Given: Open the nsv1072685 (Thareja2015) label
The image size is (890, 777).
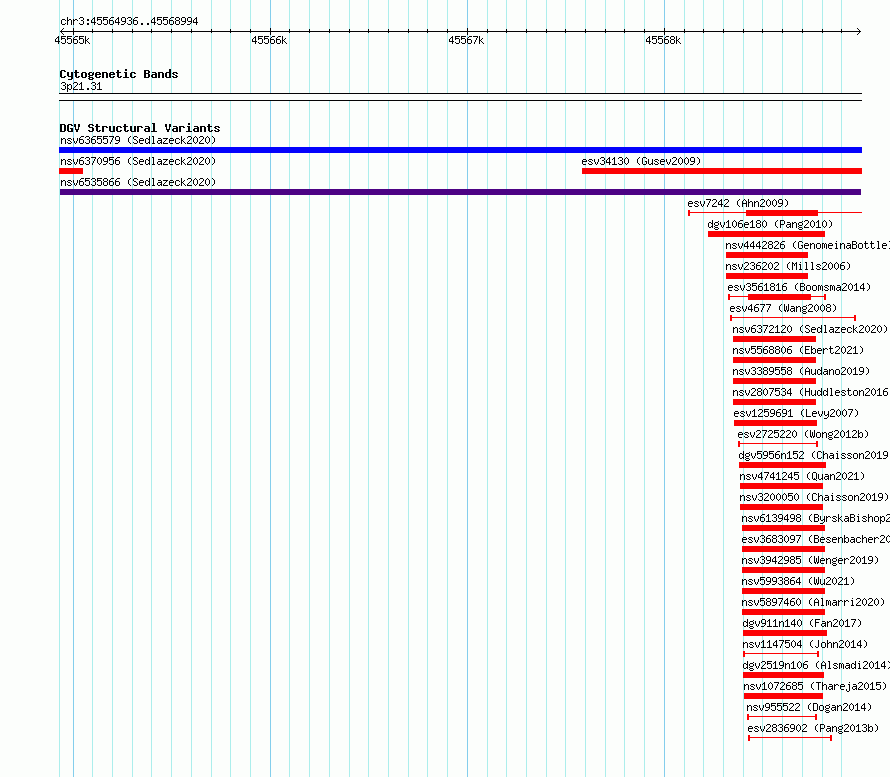Looking at the screenshot, I should click(815, 686).
